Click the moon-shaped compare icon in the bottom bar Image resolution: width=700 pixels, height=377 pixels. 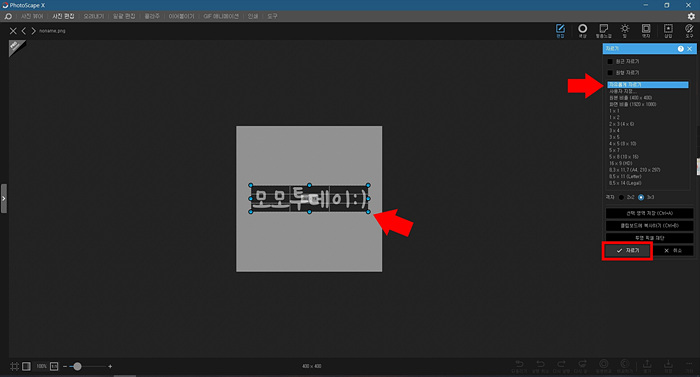[625, 366]
